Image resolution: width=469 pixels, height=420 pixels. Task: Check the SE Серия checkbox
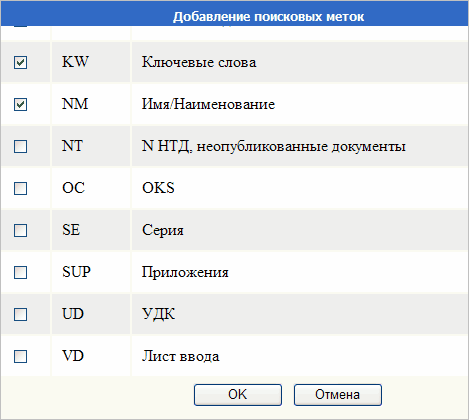tap(20, 230)
